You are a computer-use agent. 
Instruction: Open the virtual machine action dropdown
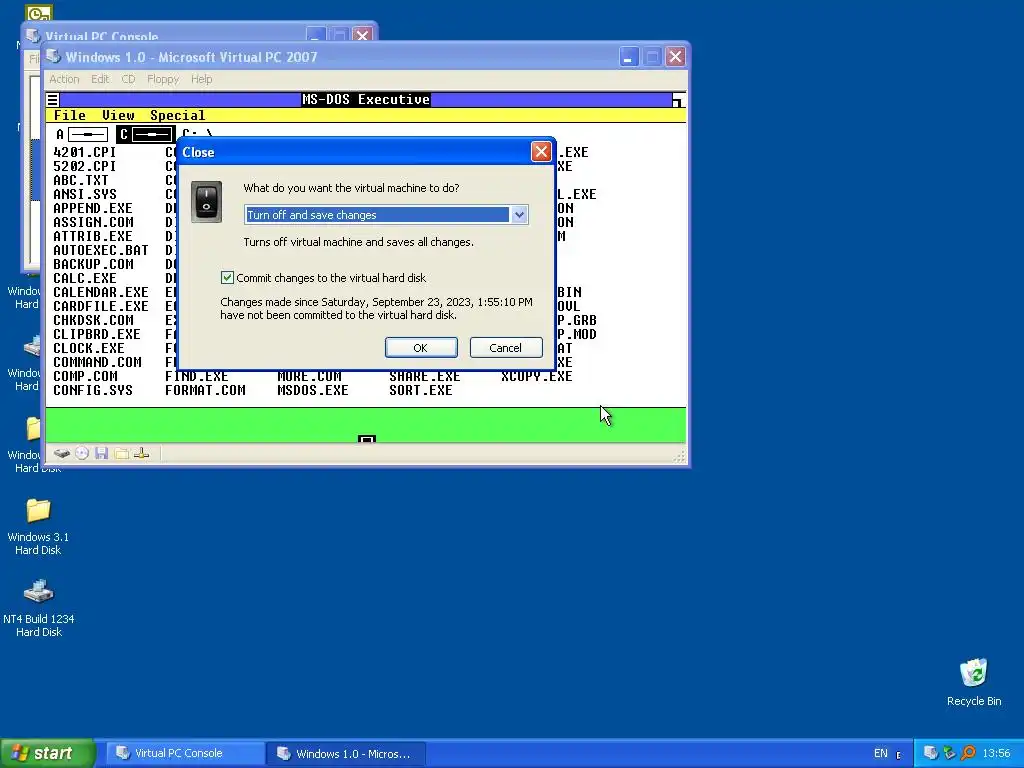(386, 215)
